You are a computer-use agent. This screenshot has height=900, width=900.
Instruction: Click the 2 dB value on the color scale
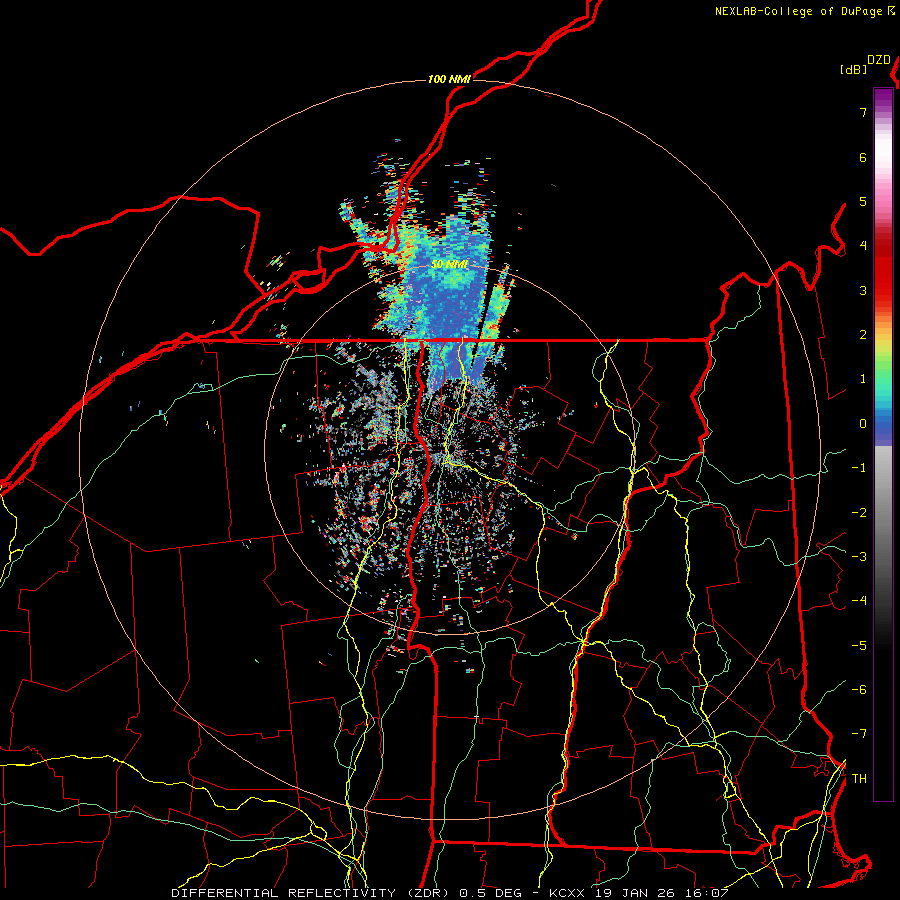pyautogui.click(x=863, y=335)
